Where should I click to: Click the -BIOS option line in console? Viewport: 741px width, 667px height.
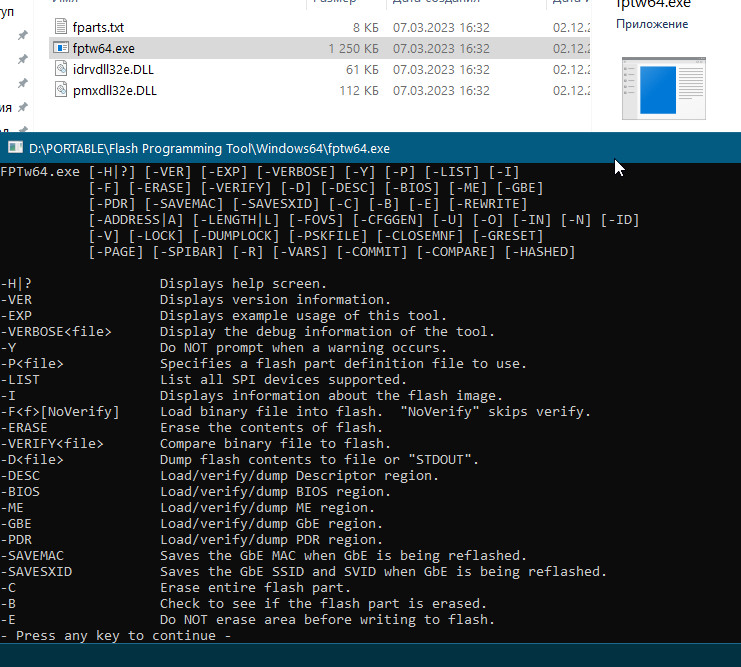[196, 492]
